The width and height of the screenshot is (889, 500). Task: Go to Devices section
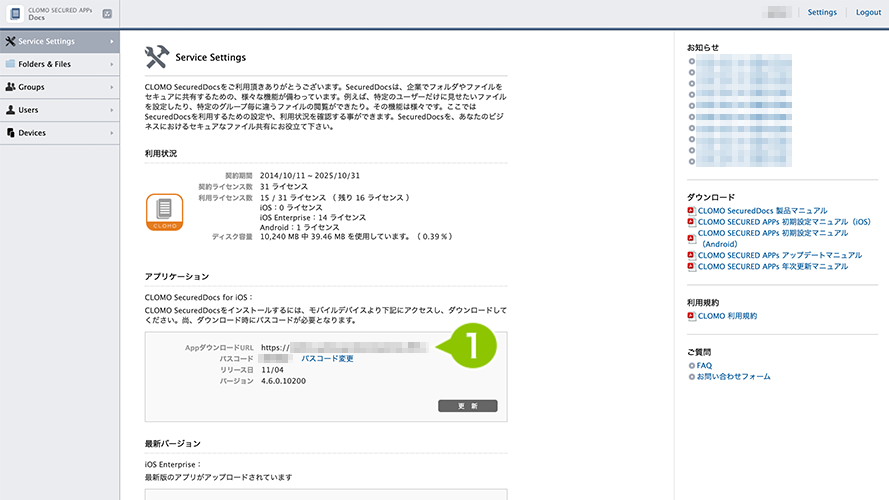[x=60, y=133]
